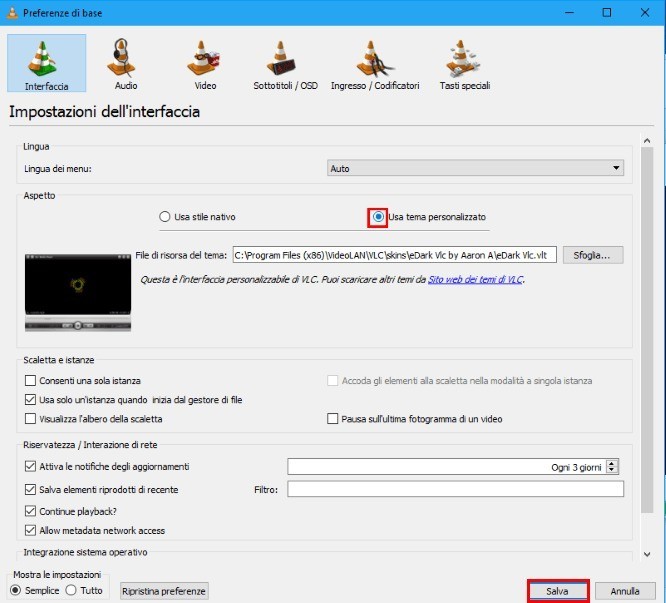This screenshot has height=603, width=666.
Task: Open the Interfaccia settings category
Action: 46,62
